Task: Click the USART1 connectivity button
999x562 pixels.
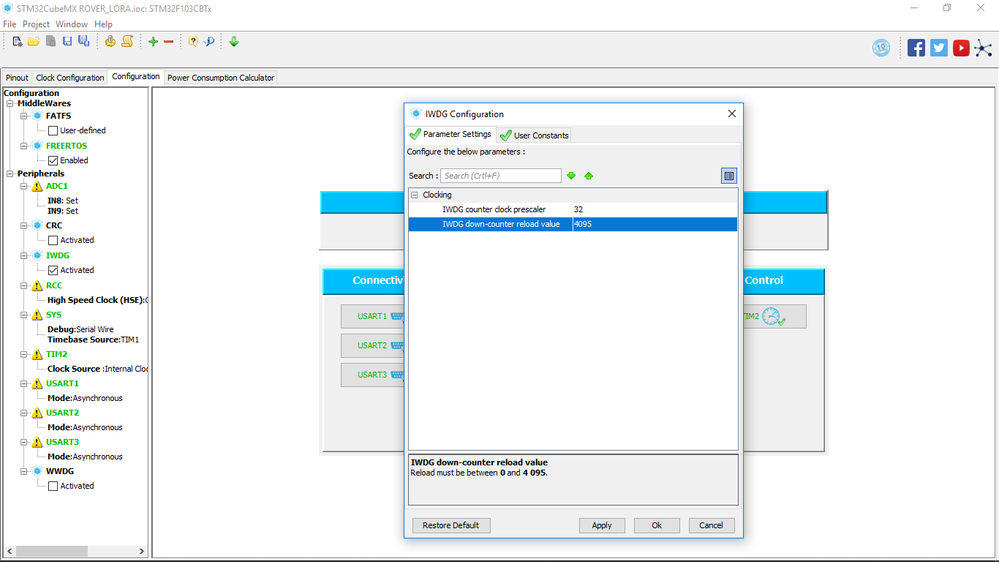Action: (x=373, y=316)
